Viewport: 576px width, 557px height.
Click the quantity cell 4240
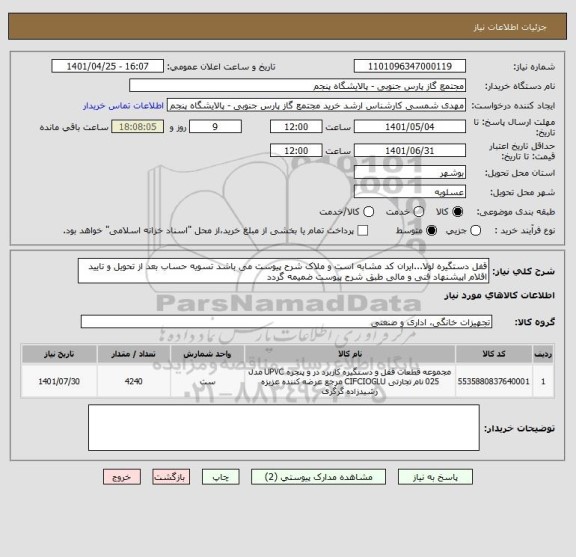[133, 381]
